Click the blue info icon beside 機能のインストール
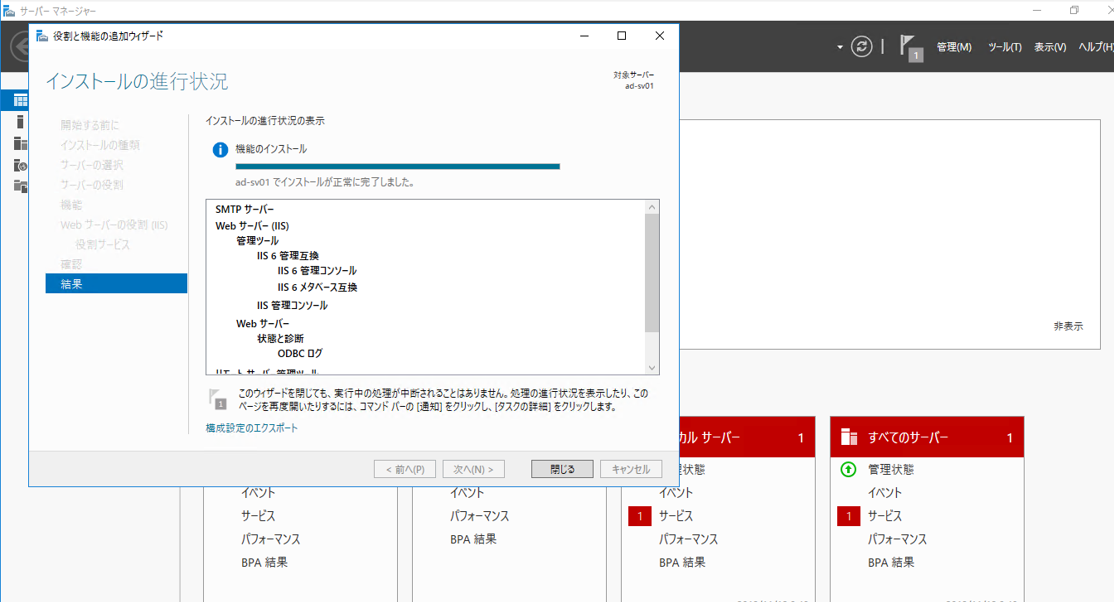Viewport: 1114px width, 602px height. tap(220, 150)
